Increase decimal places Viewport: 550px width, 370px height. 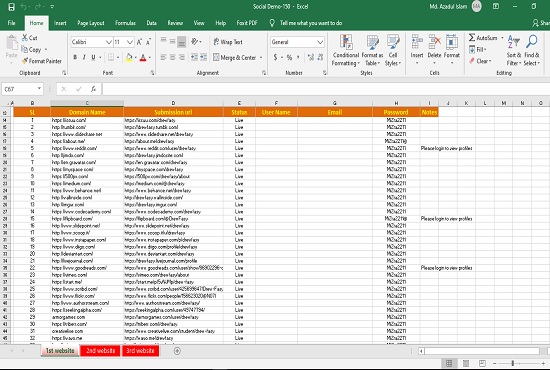pyautogui.click(x=311, y=57)
